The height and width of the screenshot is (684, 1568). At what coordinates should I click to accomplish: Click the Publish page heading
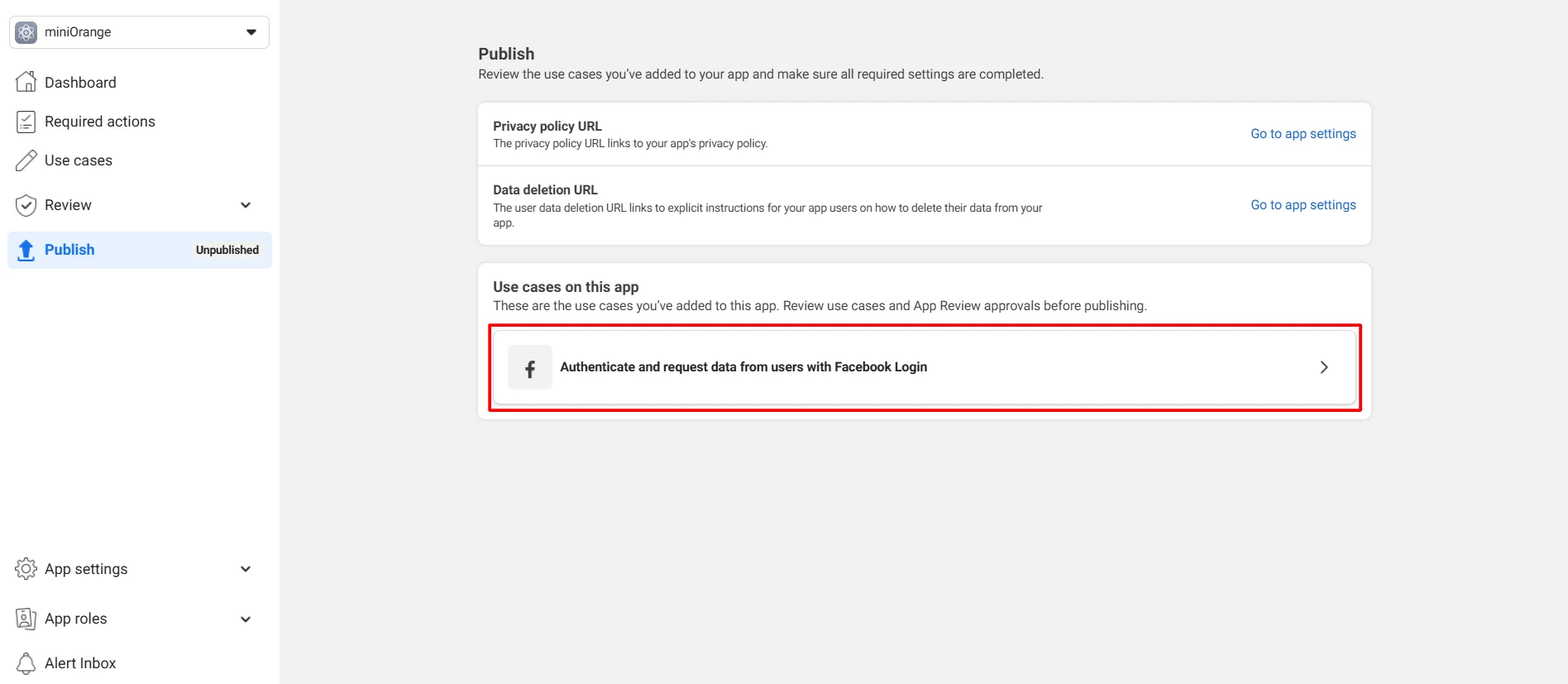click(506, 54)
